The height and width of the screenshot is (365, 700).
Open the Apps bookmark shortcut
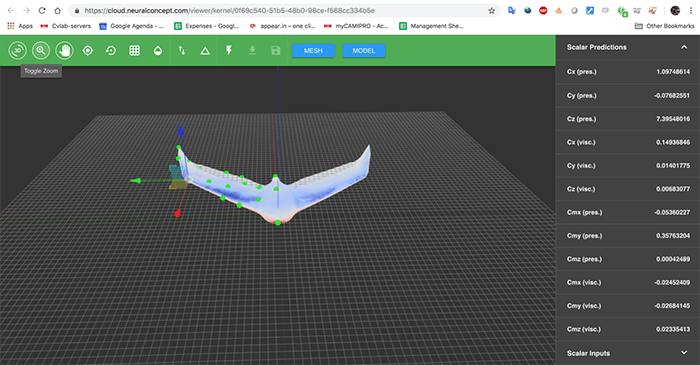pyautogui.click(x=20, y=26)
